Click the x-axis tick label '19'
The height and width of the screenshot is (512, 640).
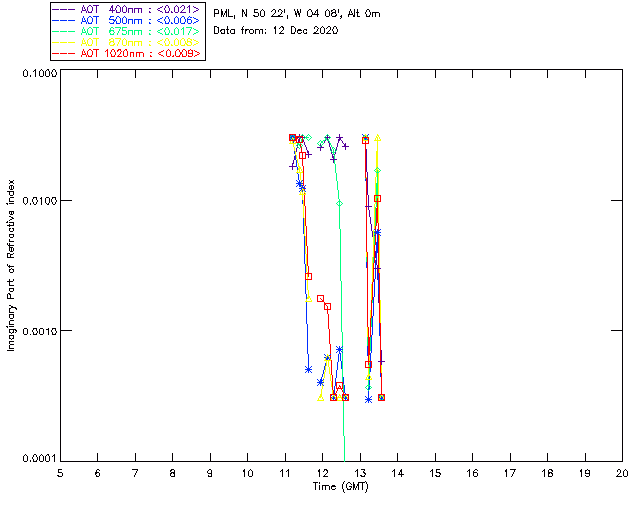(585, 473)
